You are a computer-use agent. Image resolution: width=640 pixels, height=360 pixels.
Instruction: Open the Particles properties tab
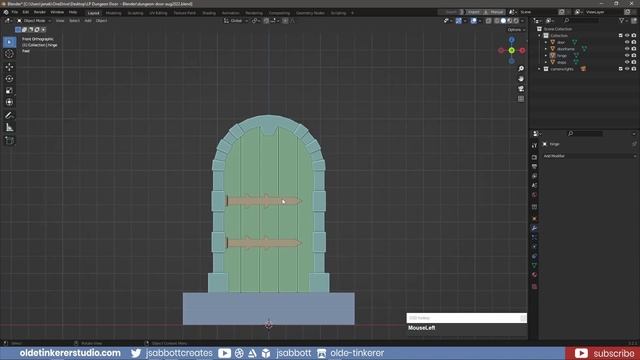tap(534, 238)
